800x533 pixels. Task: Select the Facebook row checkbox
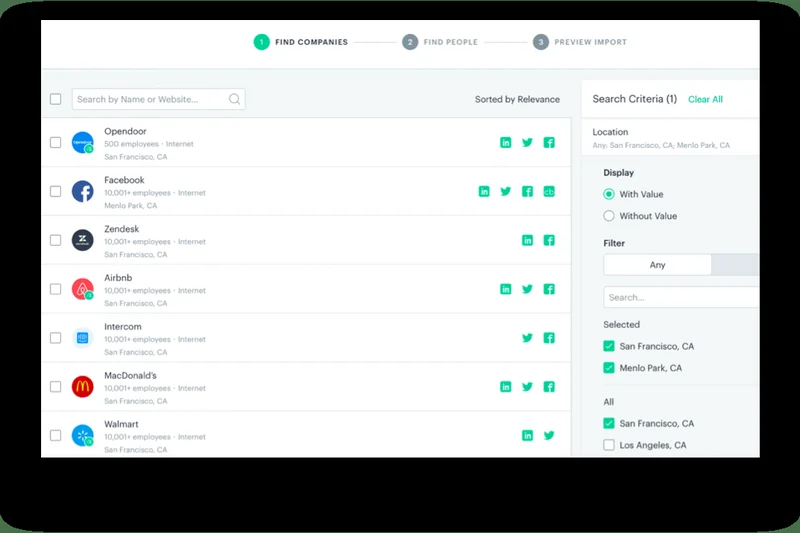[x=56, y=191]
